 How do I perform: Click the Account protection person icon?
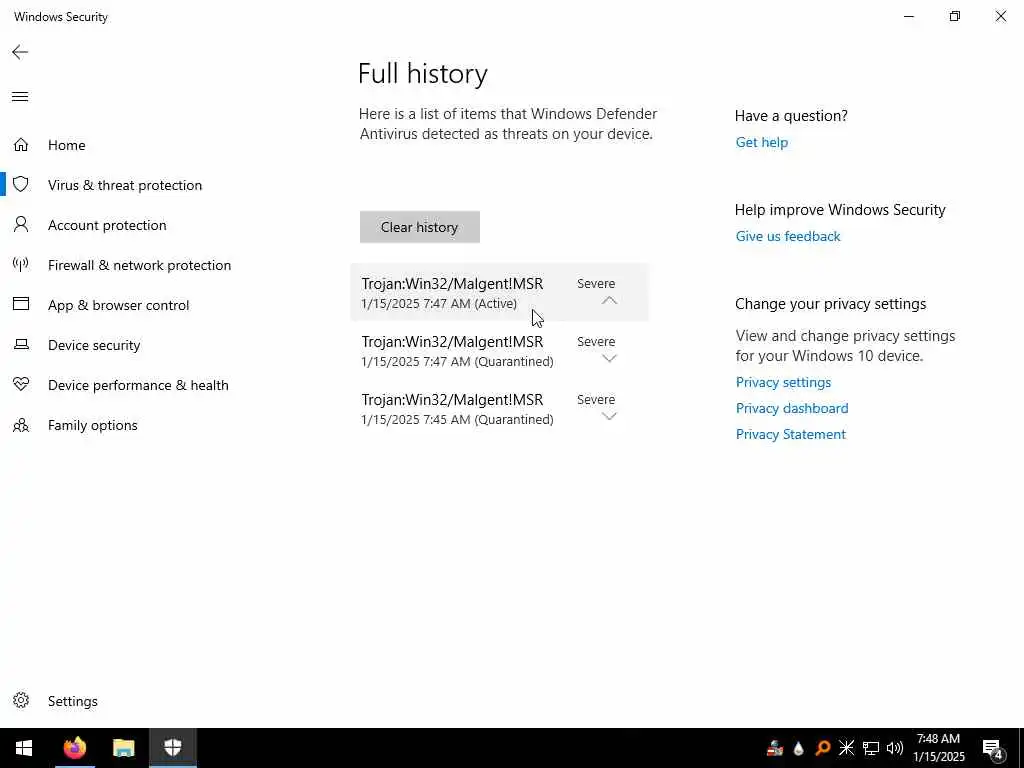[x=21, y=225]
